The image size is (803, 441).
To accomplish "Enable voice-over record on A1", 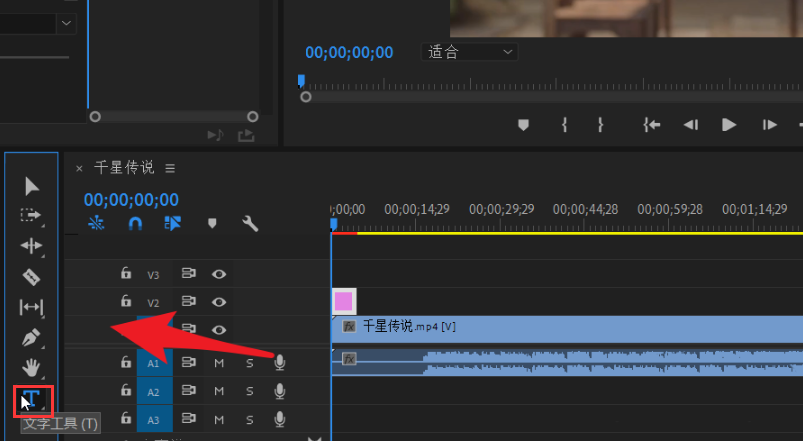I will click(280, 363).
